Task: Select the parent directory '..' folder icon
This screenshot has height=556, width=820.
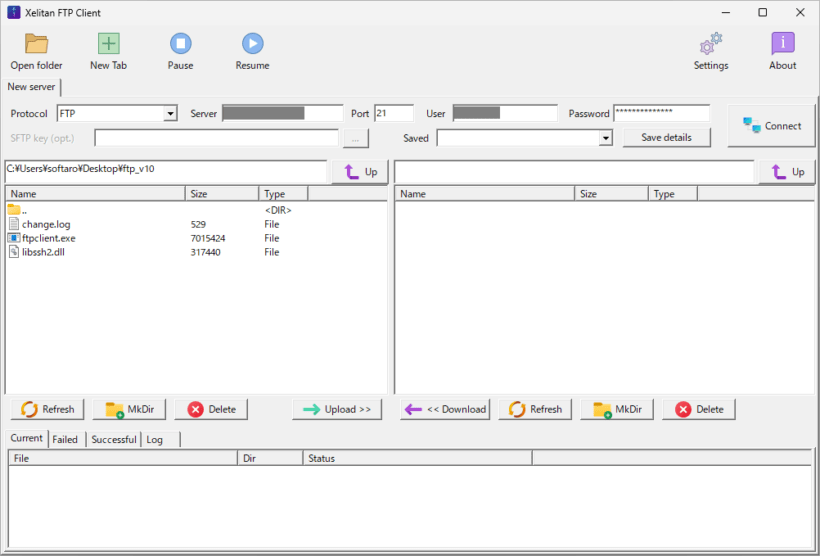Action: tap(14, 210)
